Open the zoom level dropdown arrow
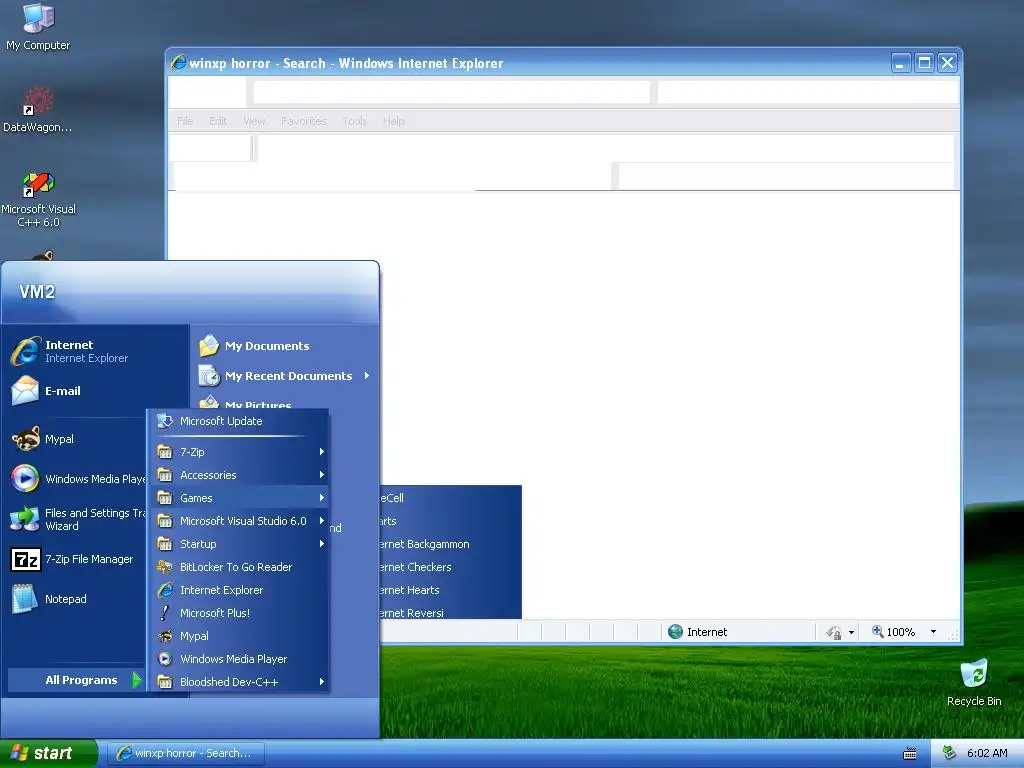The image size is (1024, 768). (933, 632)
